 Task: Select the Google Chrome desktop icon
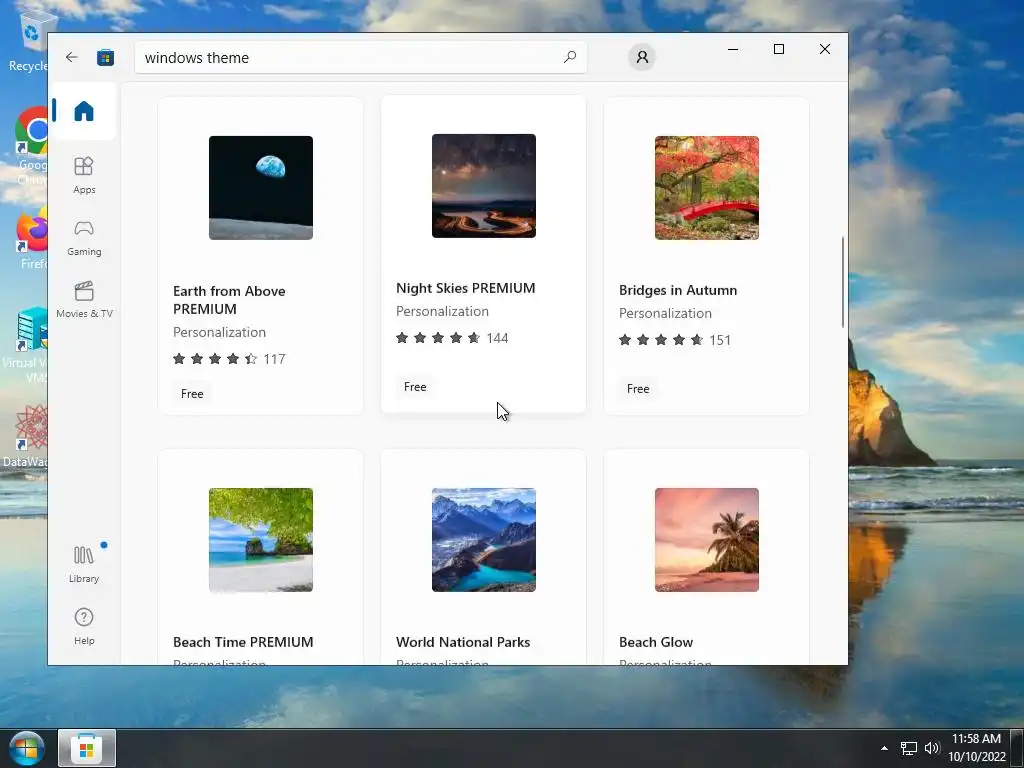pyautogui.click(x=30, y=147)
